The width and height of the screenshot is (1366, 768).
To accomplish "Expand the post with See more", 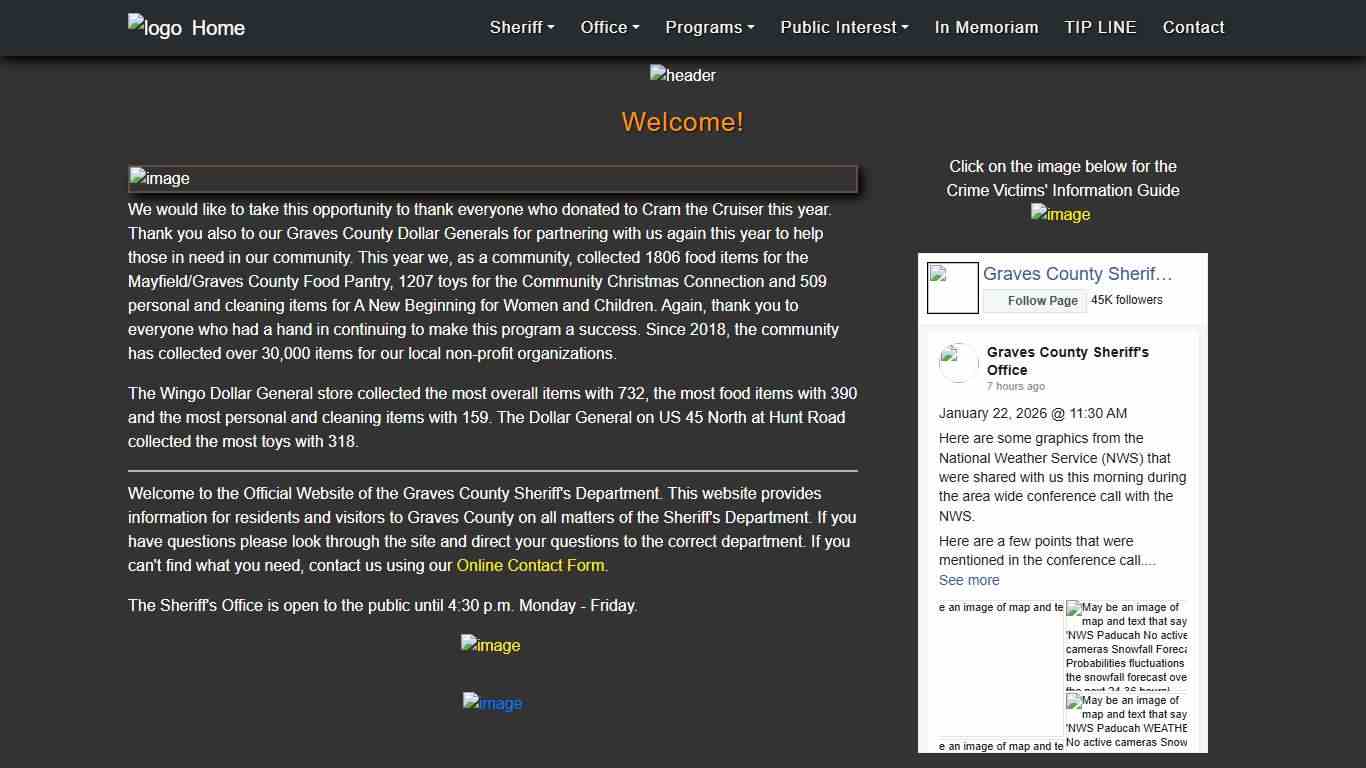I will pos(968,580).
